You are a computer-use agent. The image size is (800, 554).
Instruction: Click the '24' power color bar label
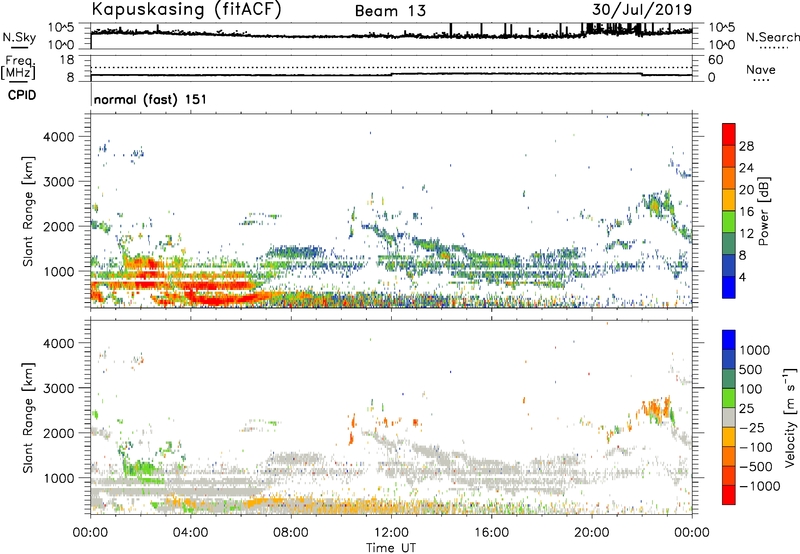(x=746, y=168)
